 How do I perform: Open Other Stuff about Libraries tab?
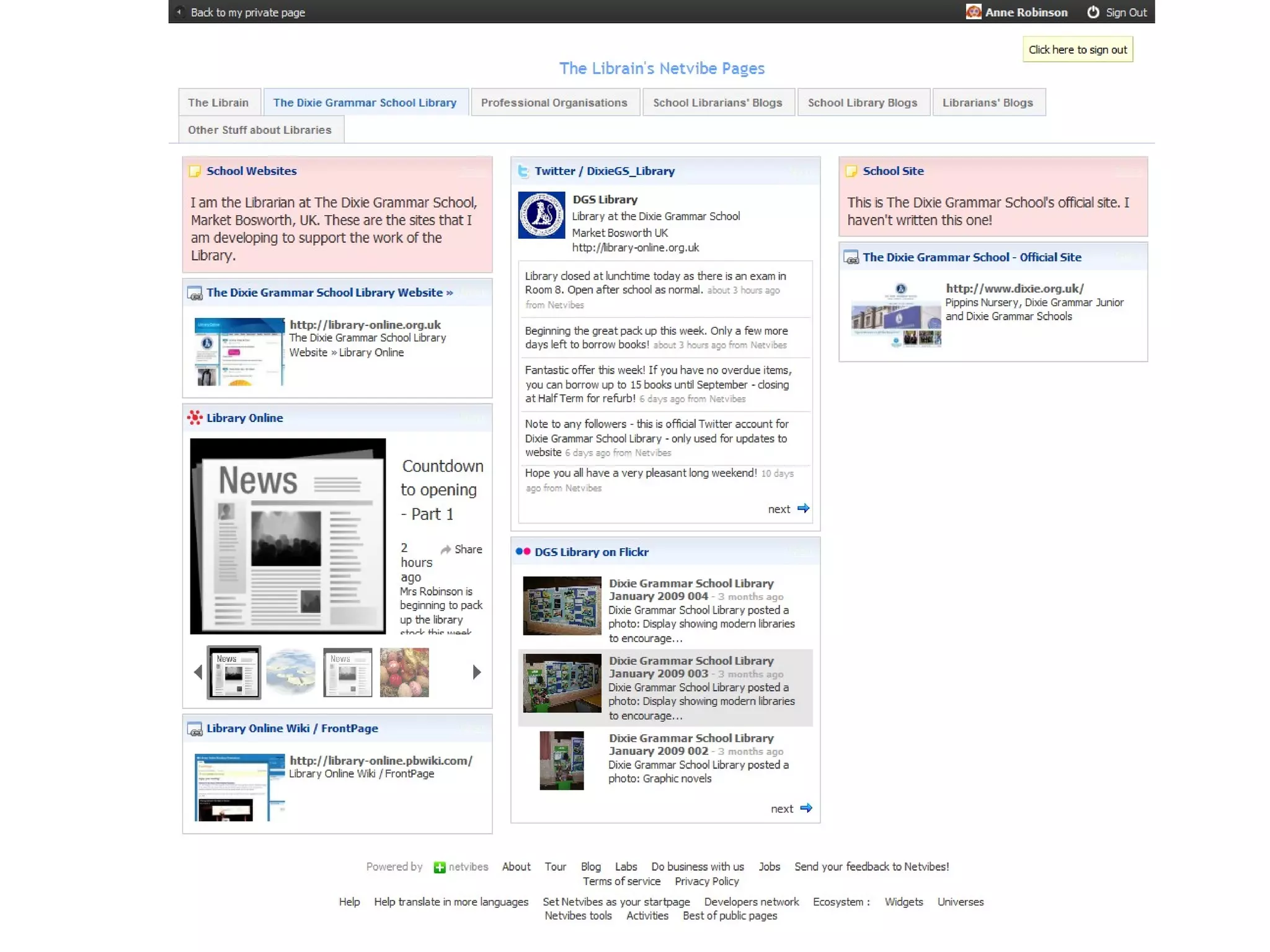260,130
